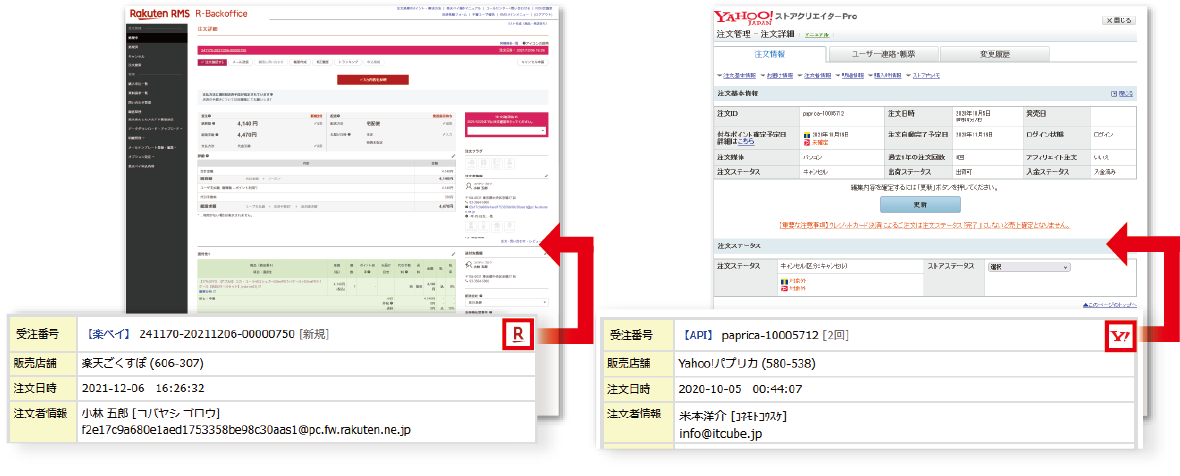This screenshot has height=476, width=1180.
Task: Click the Rakuten RMS logo
Action: click(159, 14)
